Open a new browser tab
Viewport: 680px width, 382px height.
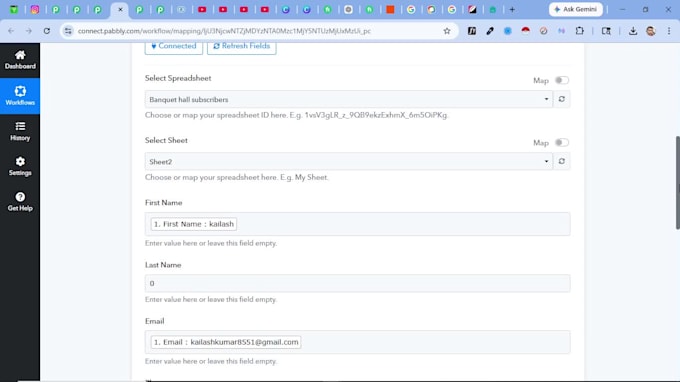coord(512,10)
